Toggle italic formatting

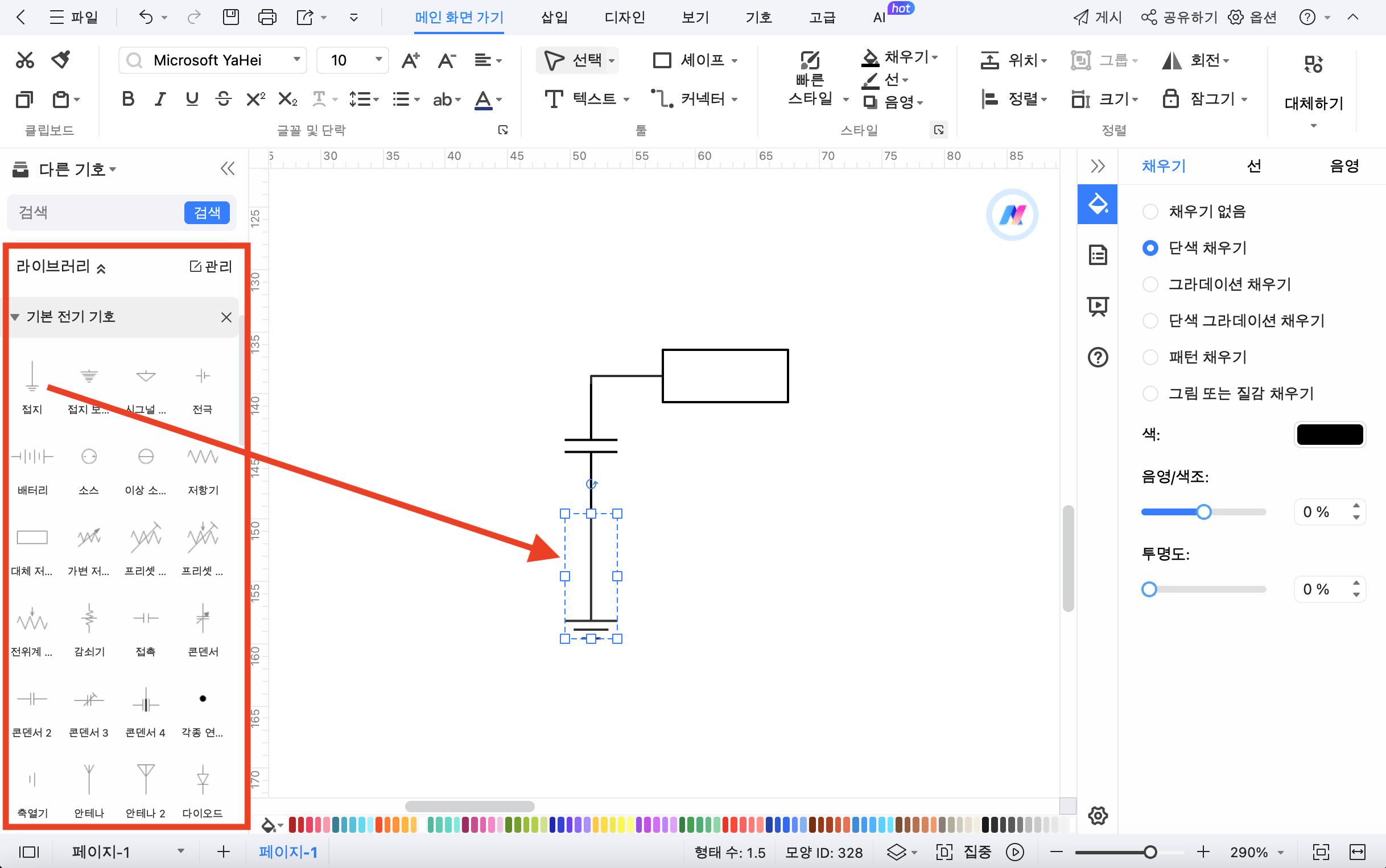[160, 100]
